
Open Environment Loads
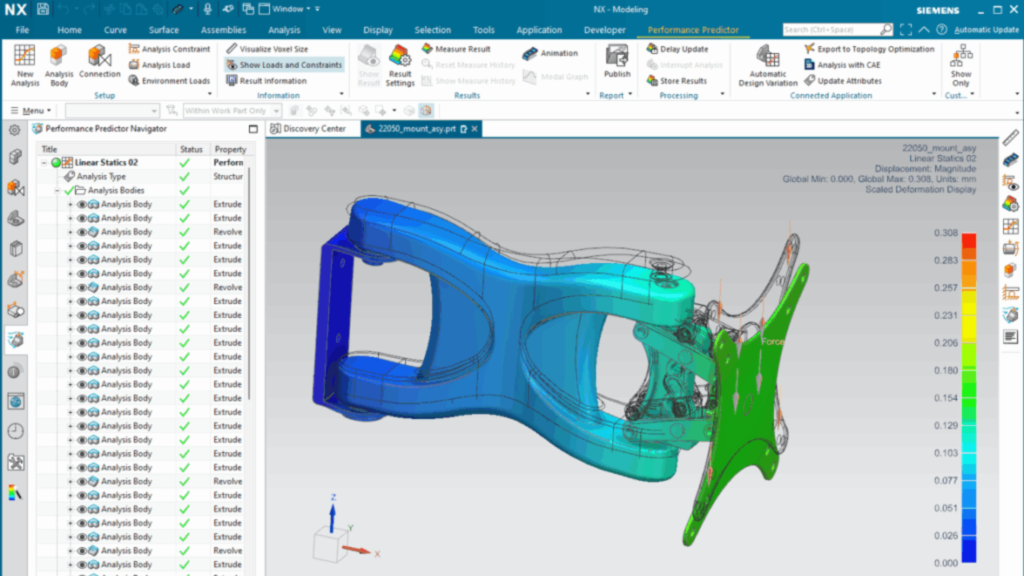pyautogui.click(x=169, y=81)
